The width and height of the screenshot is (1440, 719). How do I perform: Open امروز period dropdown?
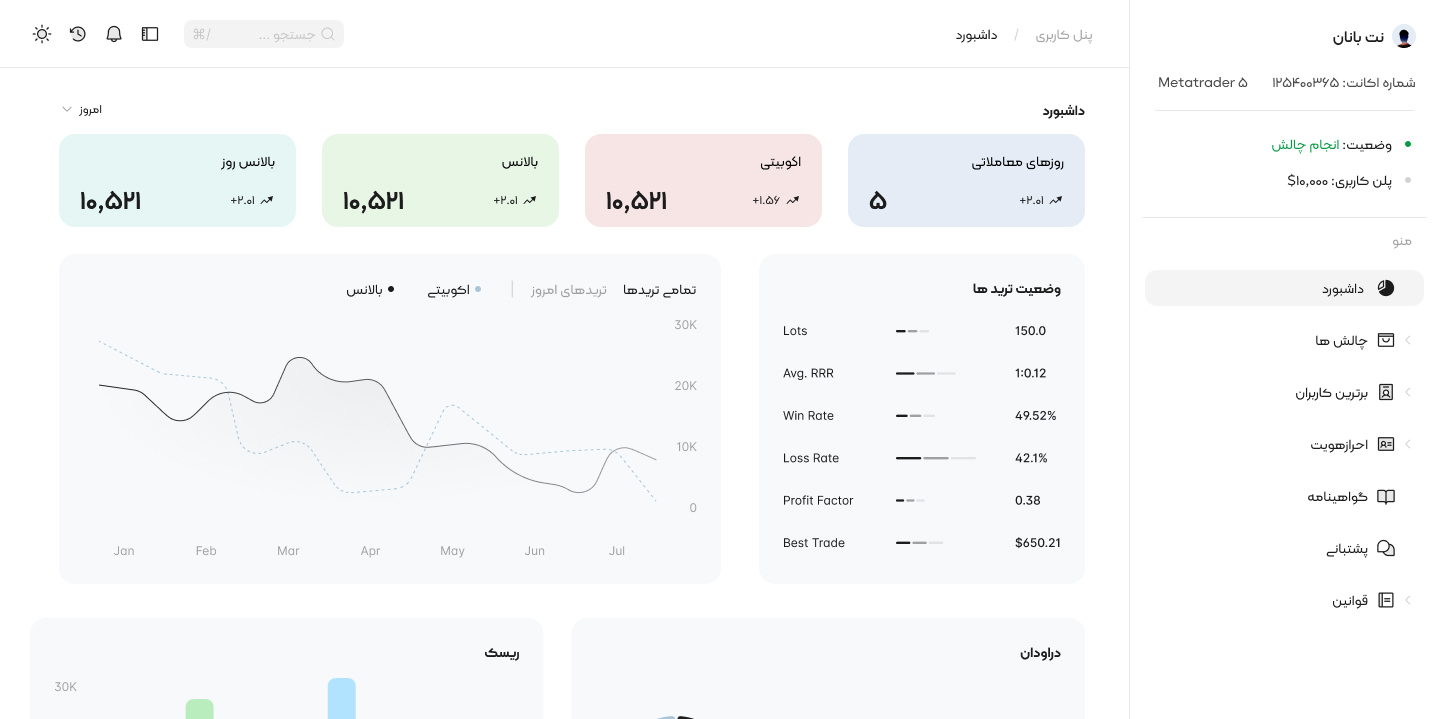click(x=82, y=109)
